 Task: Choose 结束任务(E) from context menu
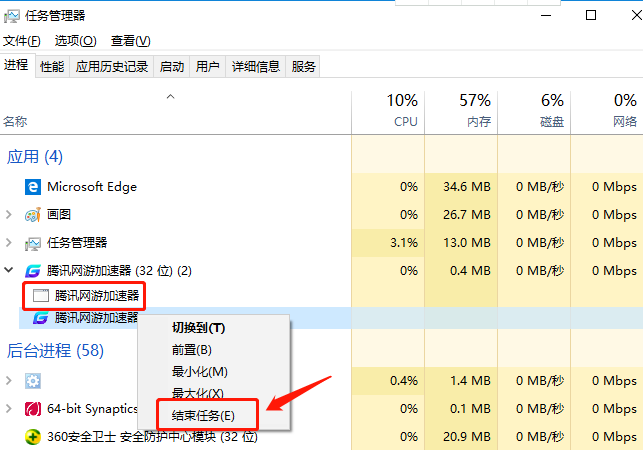[x=203, y=415]
